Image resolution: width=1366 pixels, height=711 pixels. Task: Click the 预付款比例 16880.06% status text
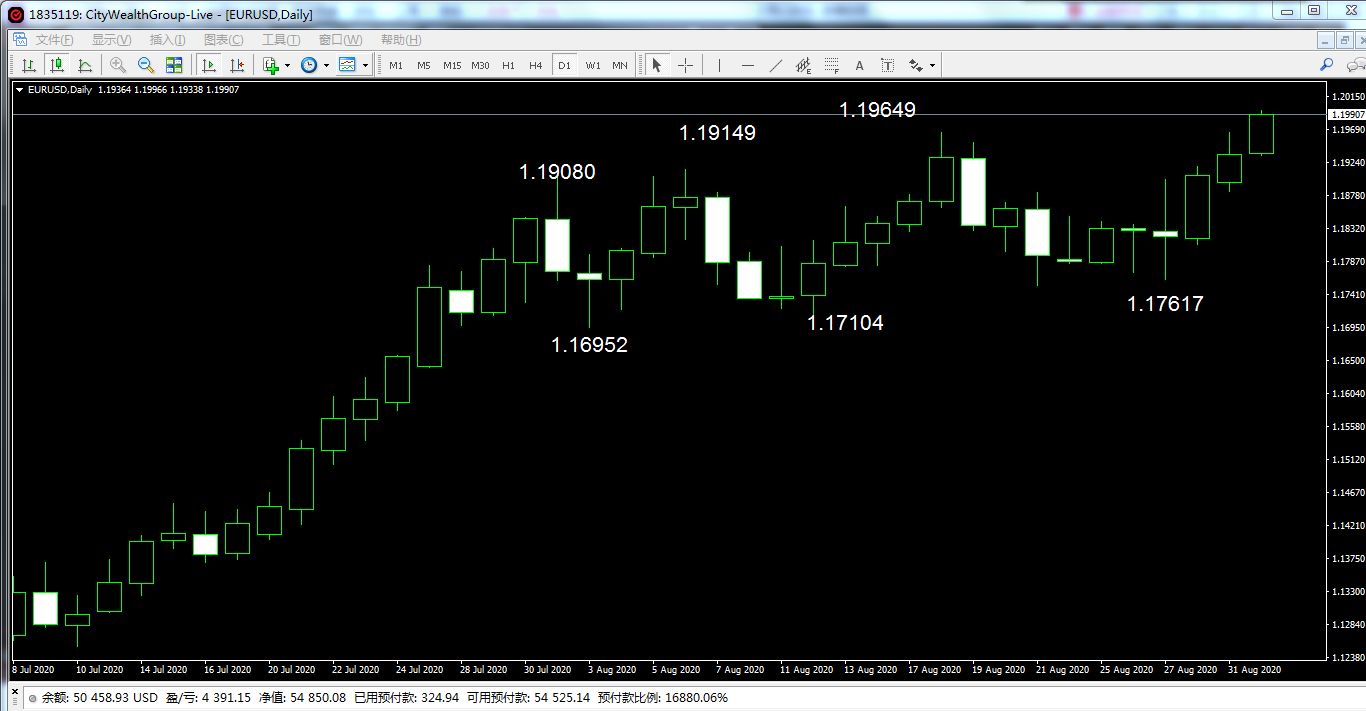pyautogui.click(x=663, y=698)
